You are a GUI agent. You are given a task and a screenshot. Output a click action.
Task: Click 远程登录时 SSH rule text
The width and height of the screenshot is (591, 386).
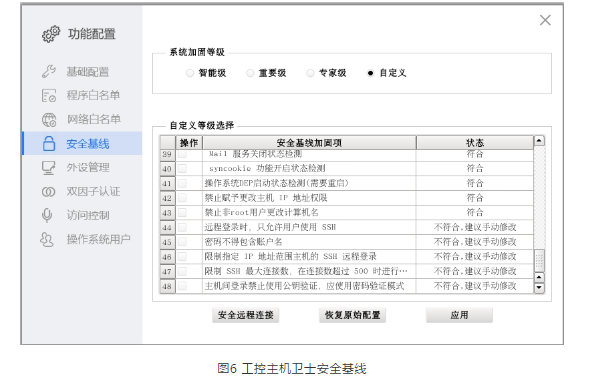pos(270,227)
